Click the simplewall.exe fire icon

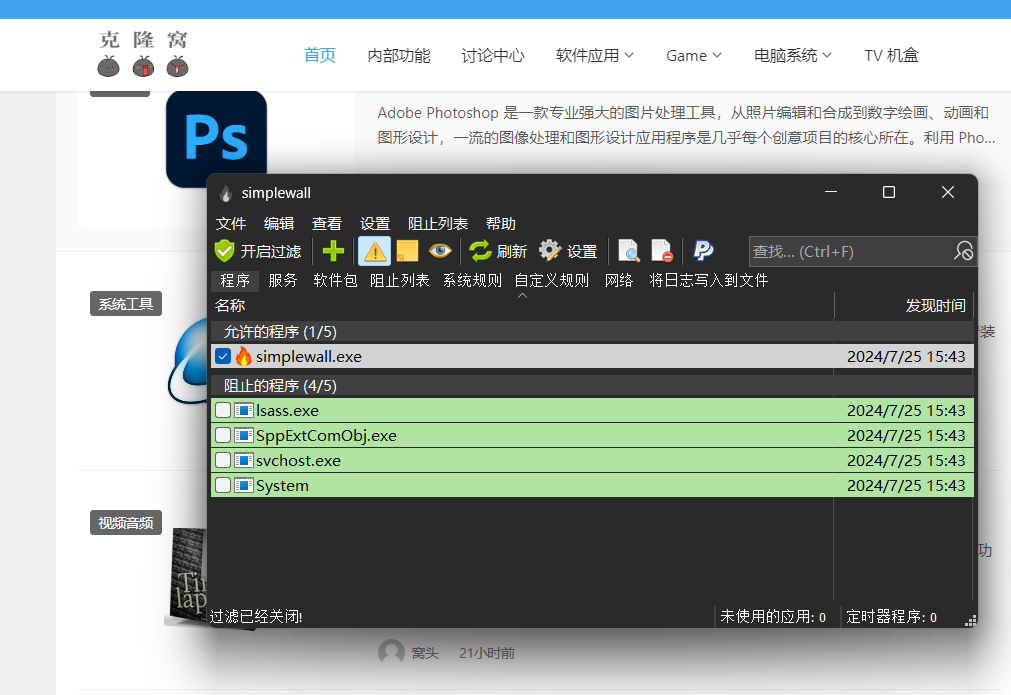point(244,356)
